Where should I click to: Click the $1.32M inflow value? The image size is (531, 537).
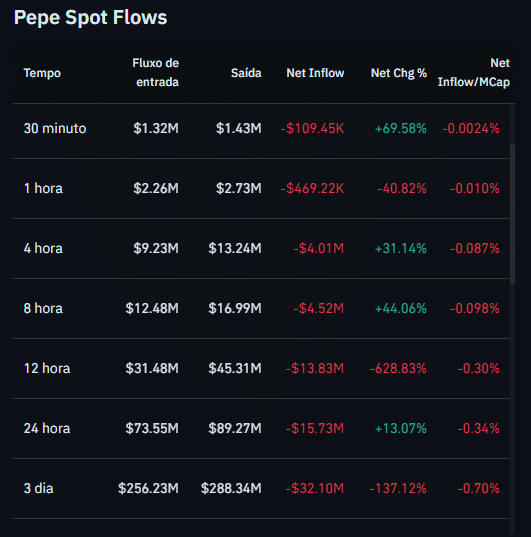[156, 128]
